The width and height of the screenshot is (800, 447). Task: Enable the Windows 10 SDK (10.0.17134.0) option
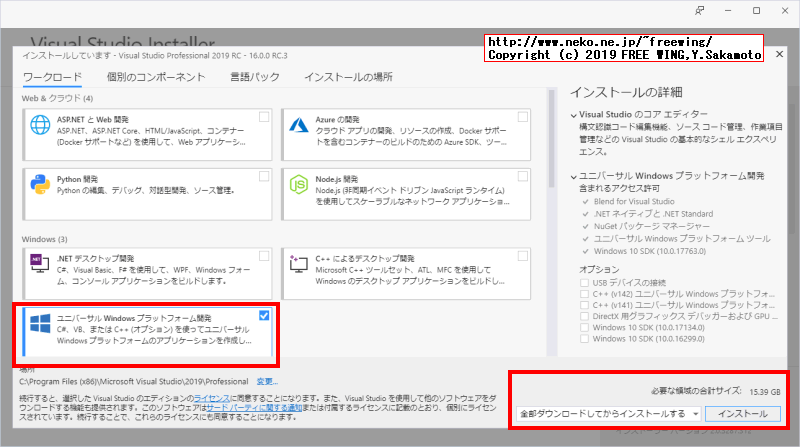pyautogui.click(x=584, y=327)
